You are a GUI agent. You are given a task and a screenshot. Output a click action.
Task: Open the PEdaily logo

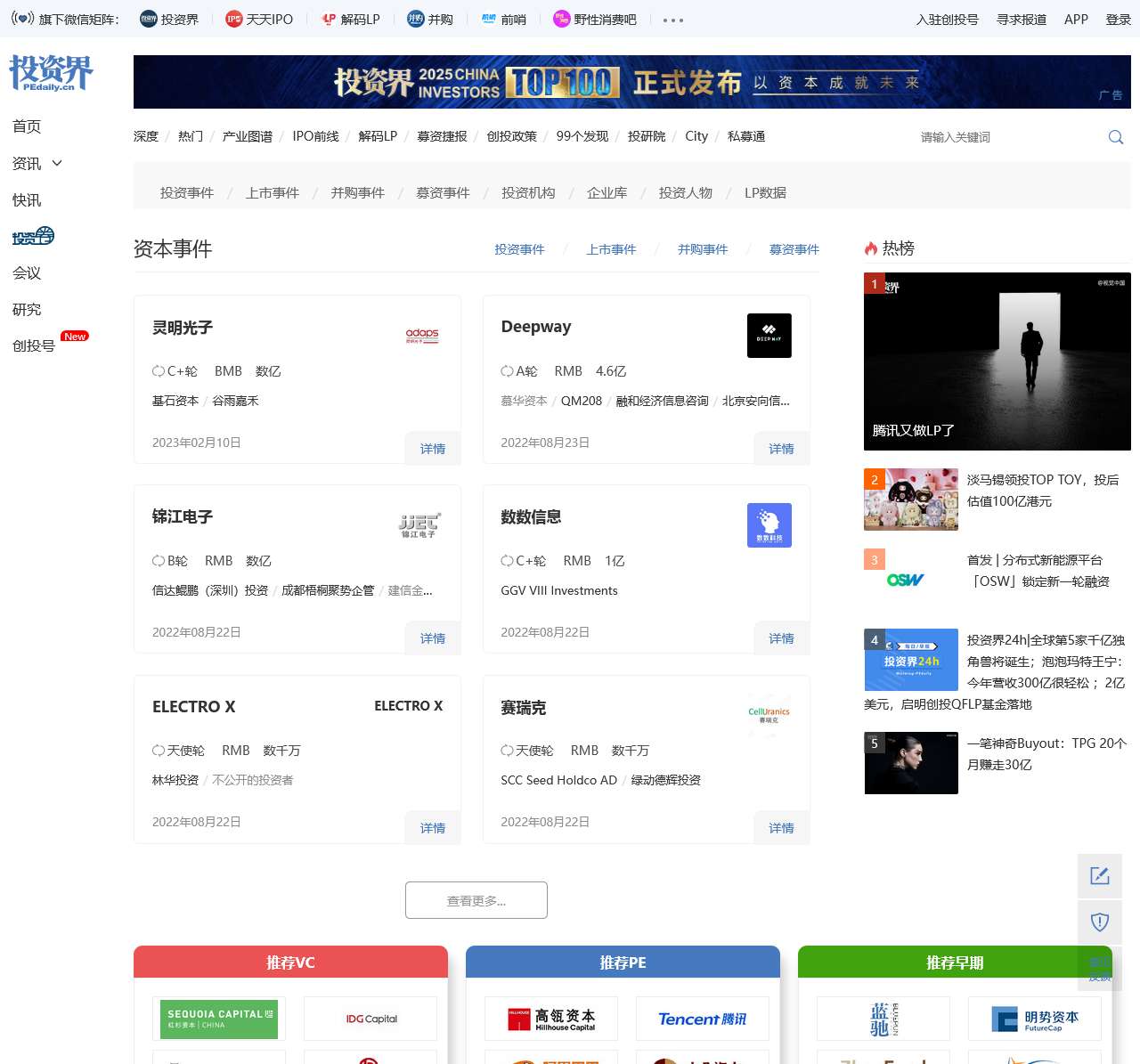(51, 74)
